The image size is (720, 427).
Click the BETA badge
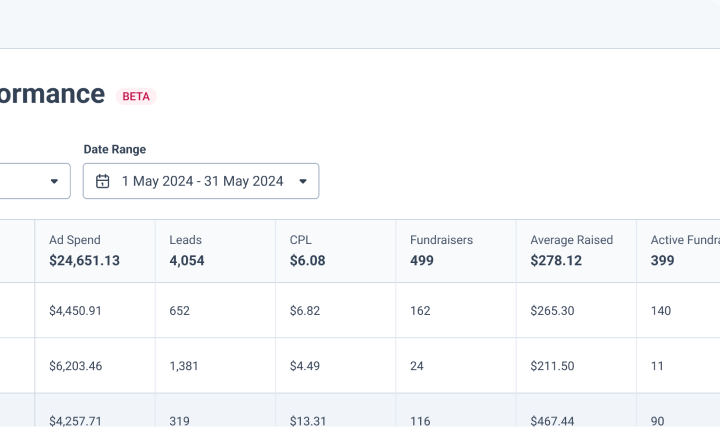tap(136, 96)
